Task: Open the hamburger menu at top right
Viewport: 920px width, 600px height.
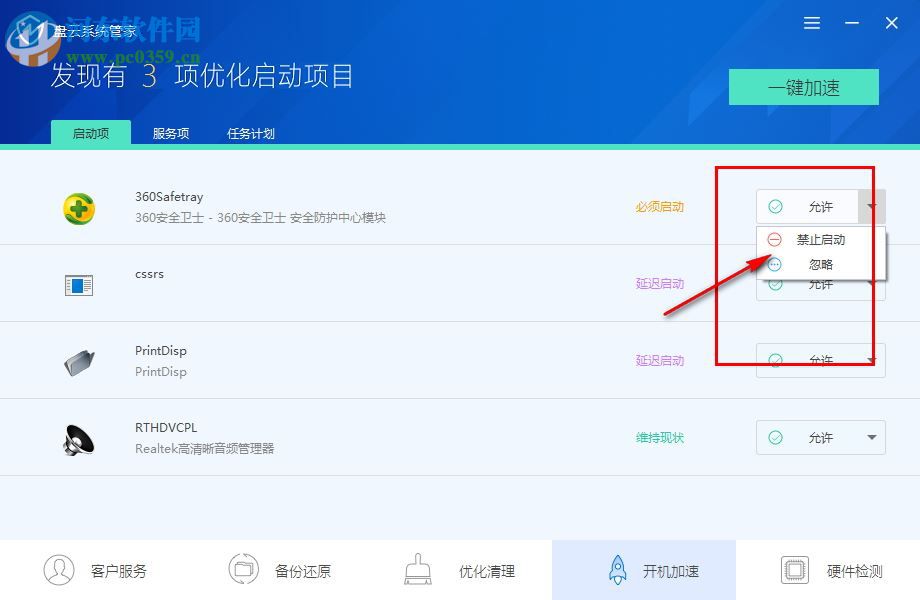Action: point(811,22)
